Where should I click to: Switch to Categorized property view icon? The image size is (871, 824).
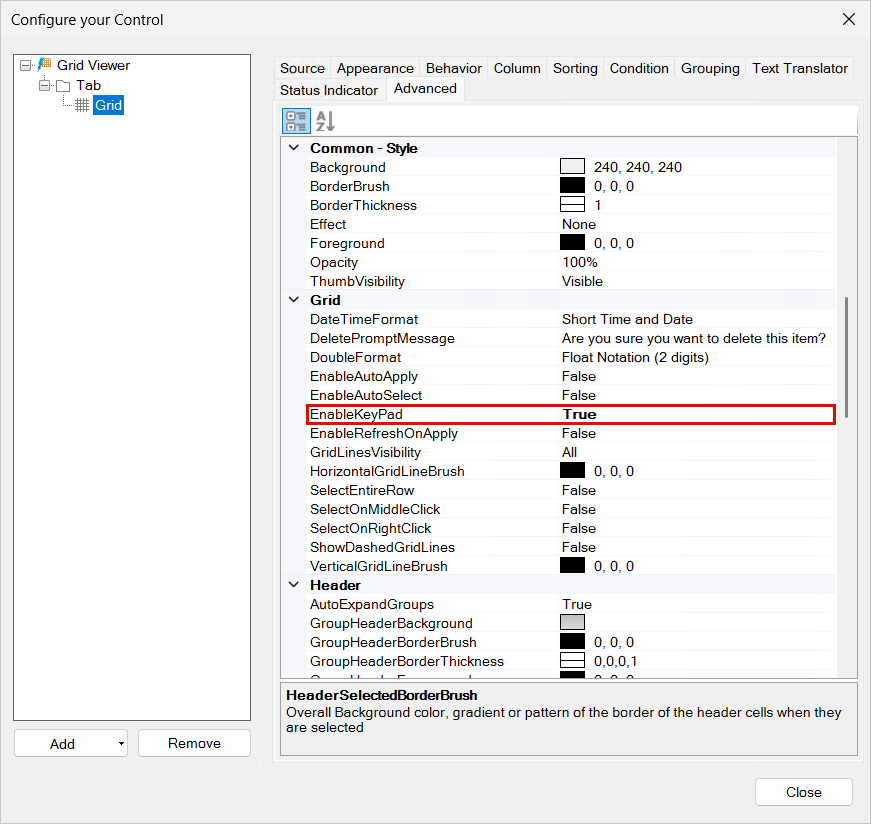pyautogui.click(x=296, y=121)
